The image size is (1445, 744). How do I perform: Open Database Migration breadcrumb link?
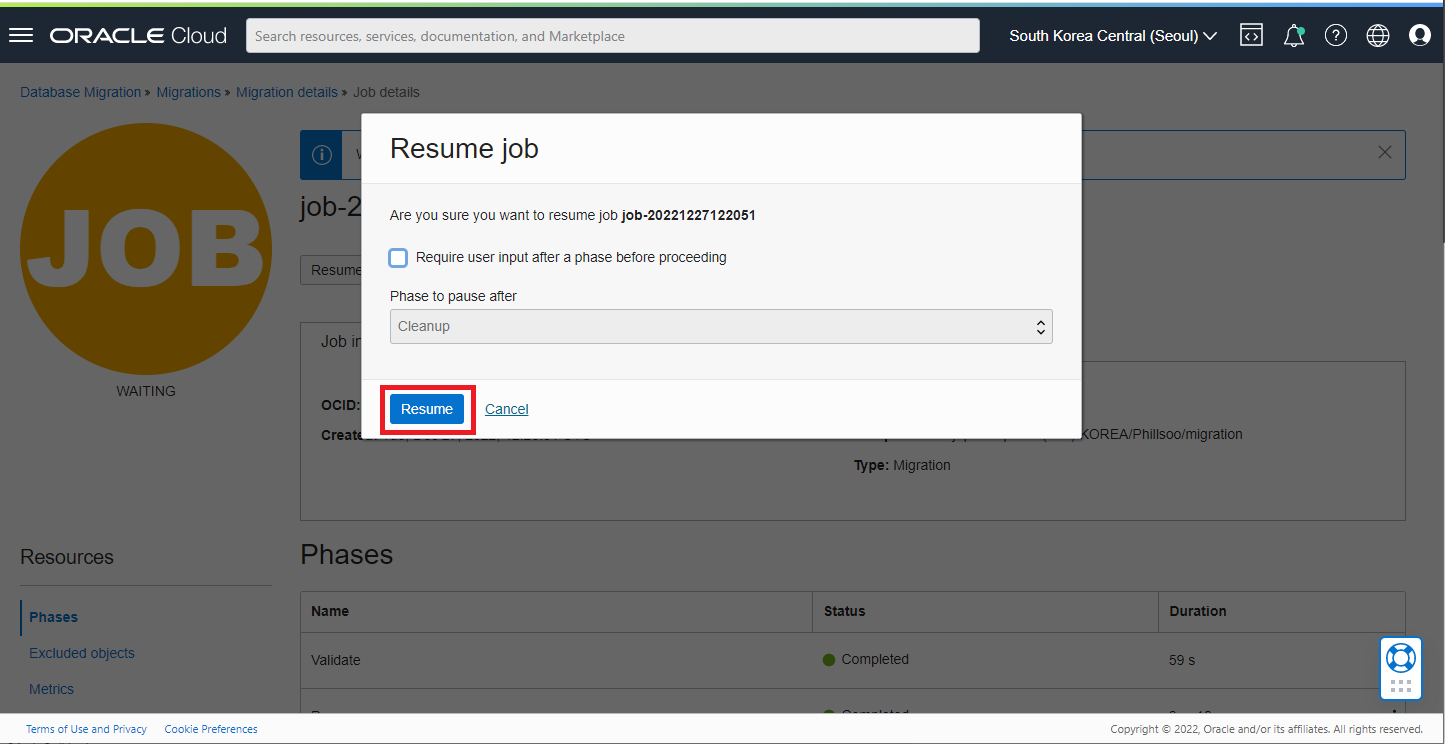(81, 92)
